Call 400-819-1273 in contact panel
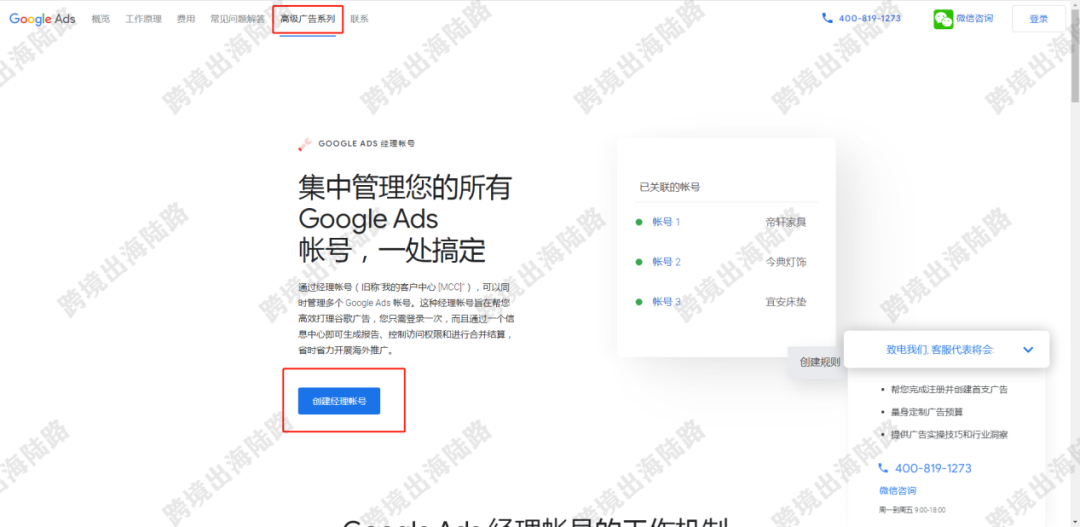The height and width of the screenshot is (527, 1080). click(x=933, y=468)
